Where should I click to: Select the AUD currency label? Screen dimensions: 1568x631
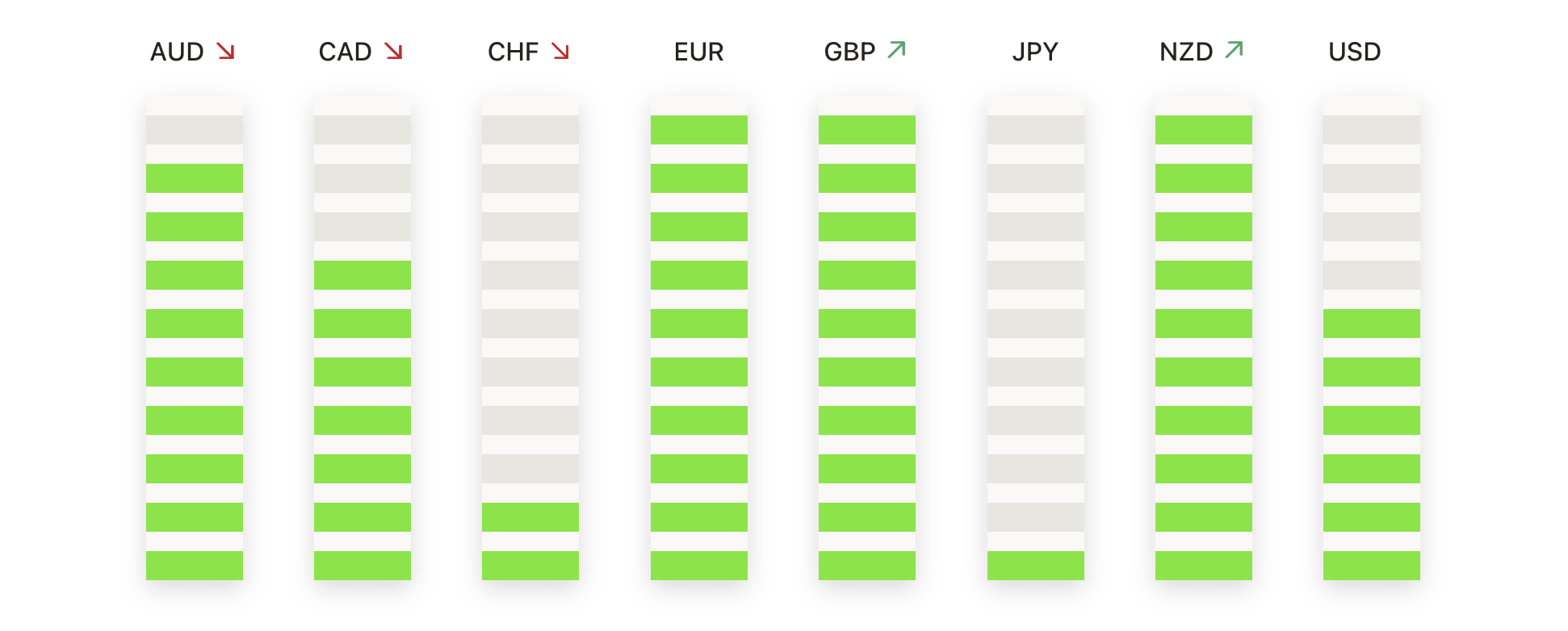(178, 52)
